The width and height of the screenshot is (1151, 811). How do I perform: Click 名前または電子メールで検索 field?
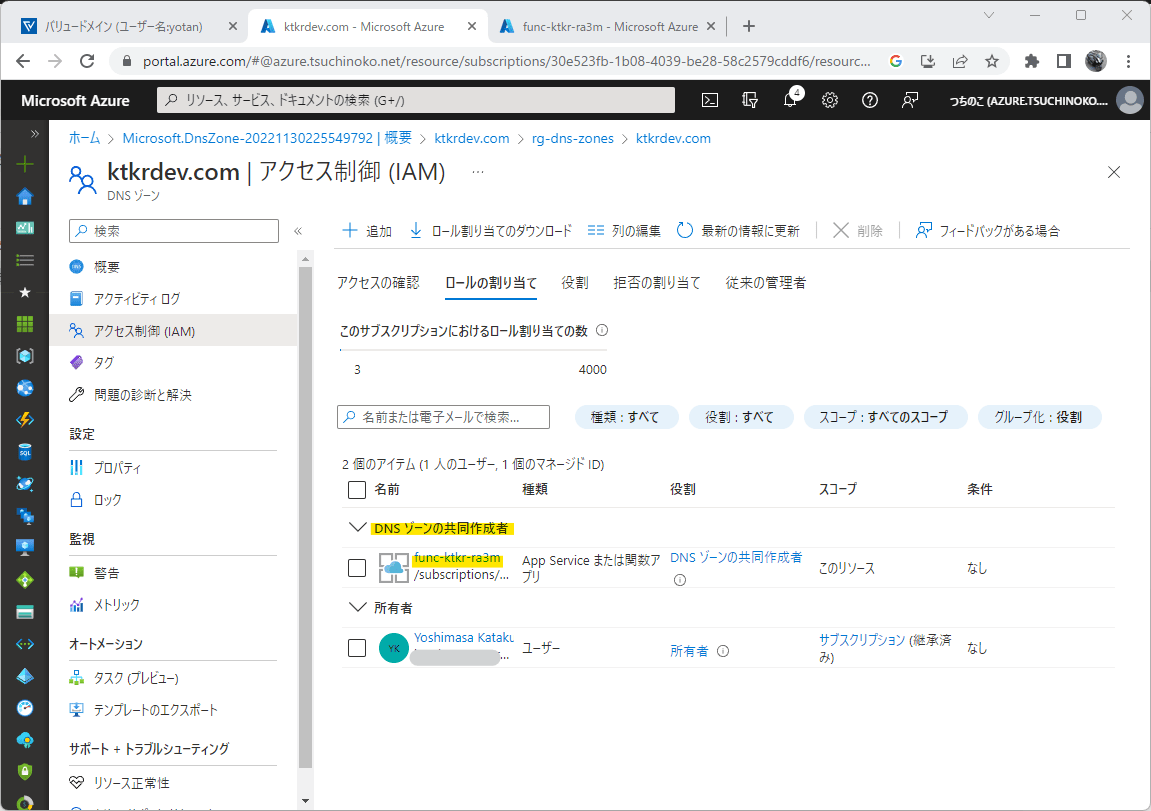(443, 417)
